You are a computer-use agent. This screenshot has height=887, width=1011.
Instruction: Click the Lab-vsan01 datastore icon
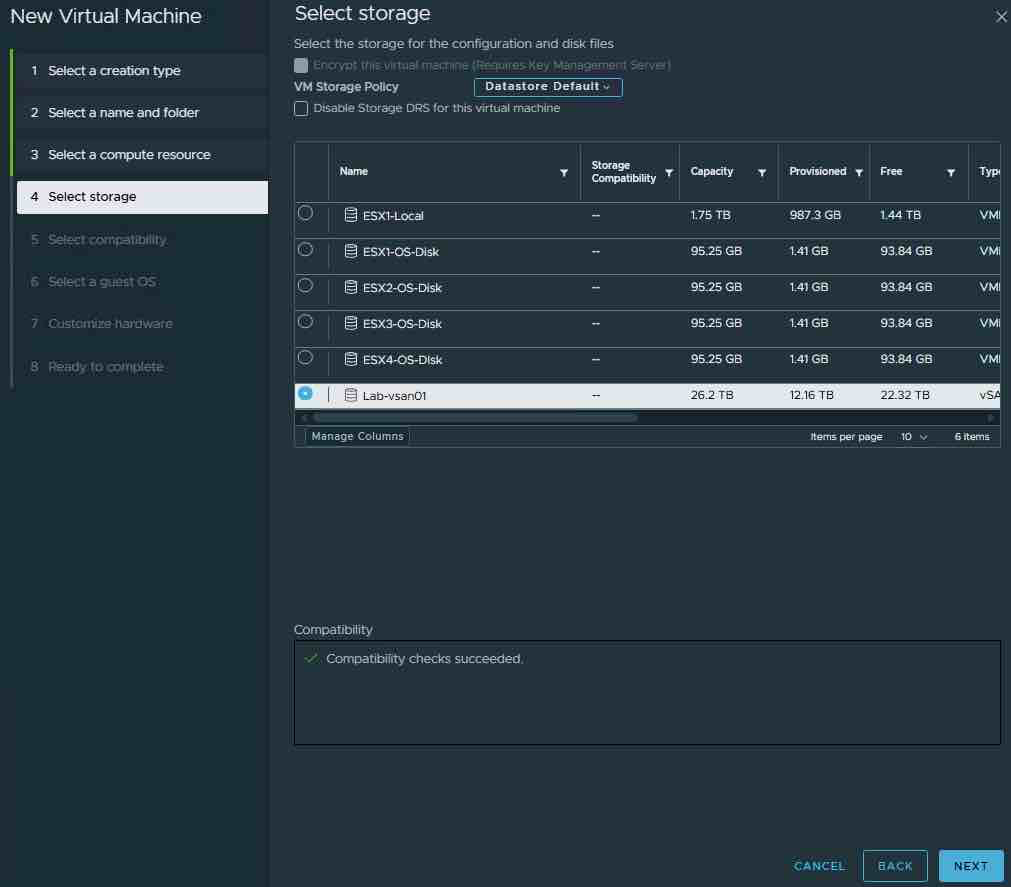click(351, 395)
